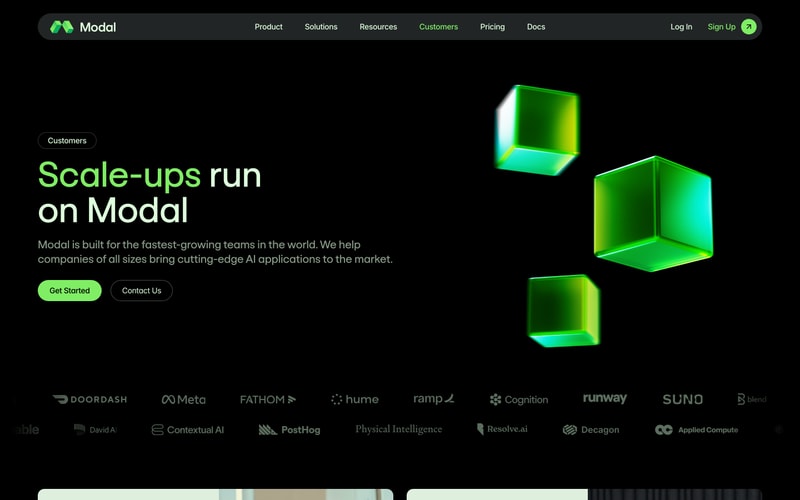Open the Solutions menu
The image size is (800, 500).
(321, 27)
